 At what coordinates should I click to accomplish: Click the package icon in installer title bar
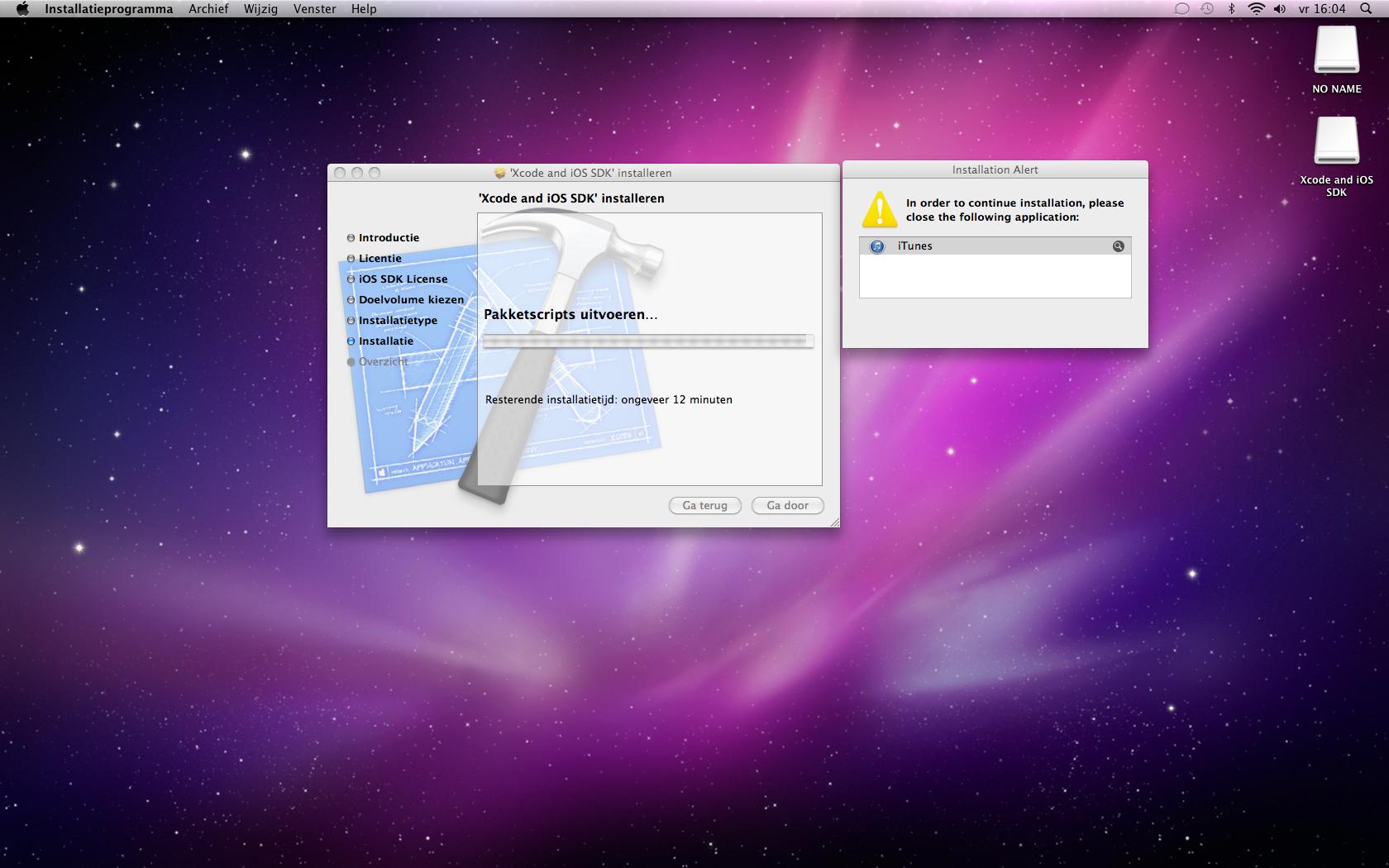499,173
